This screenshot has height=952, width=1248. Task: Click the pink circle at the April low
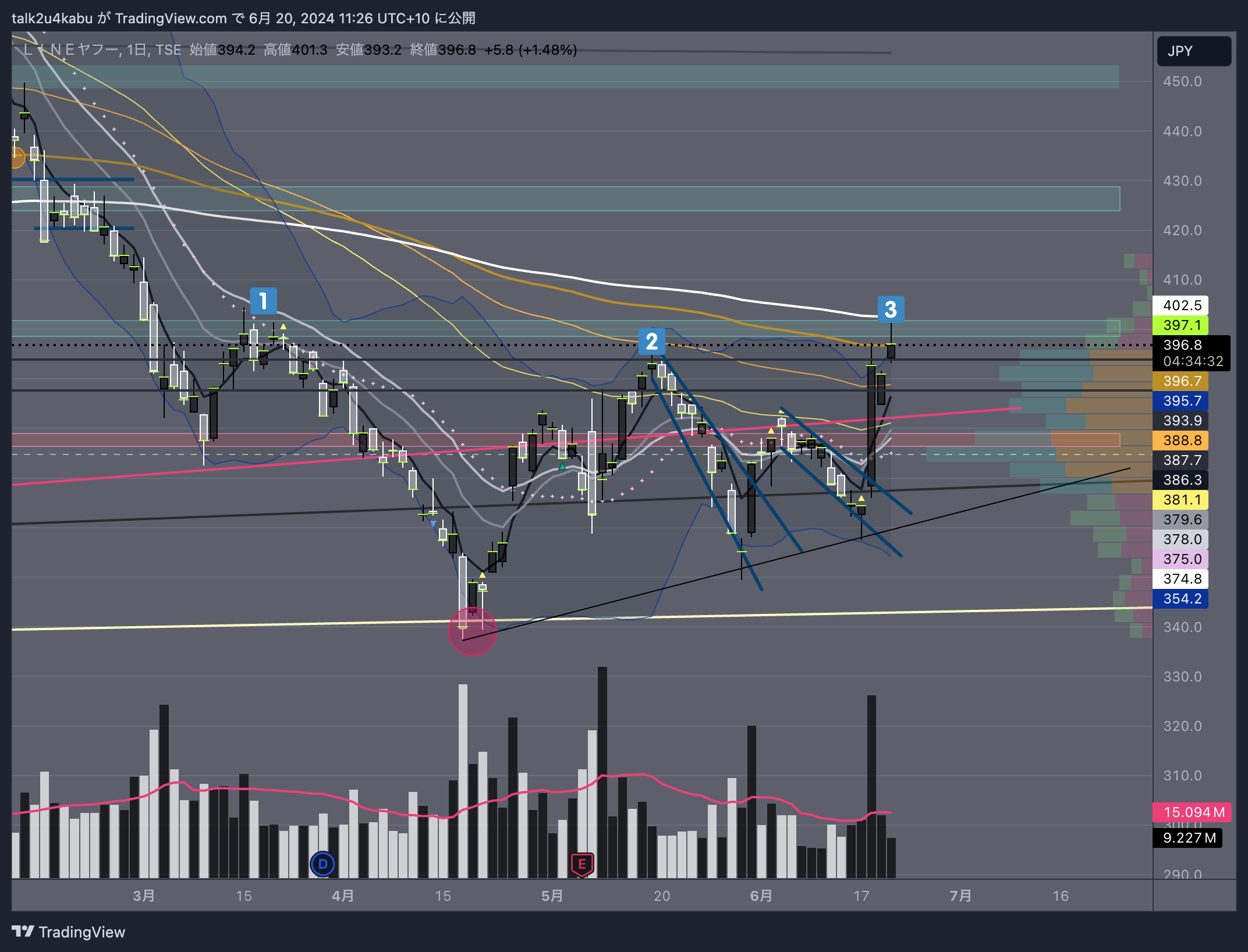tap(473, 631)
